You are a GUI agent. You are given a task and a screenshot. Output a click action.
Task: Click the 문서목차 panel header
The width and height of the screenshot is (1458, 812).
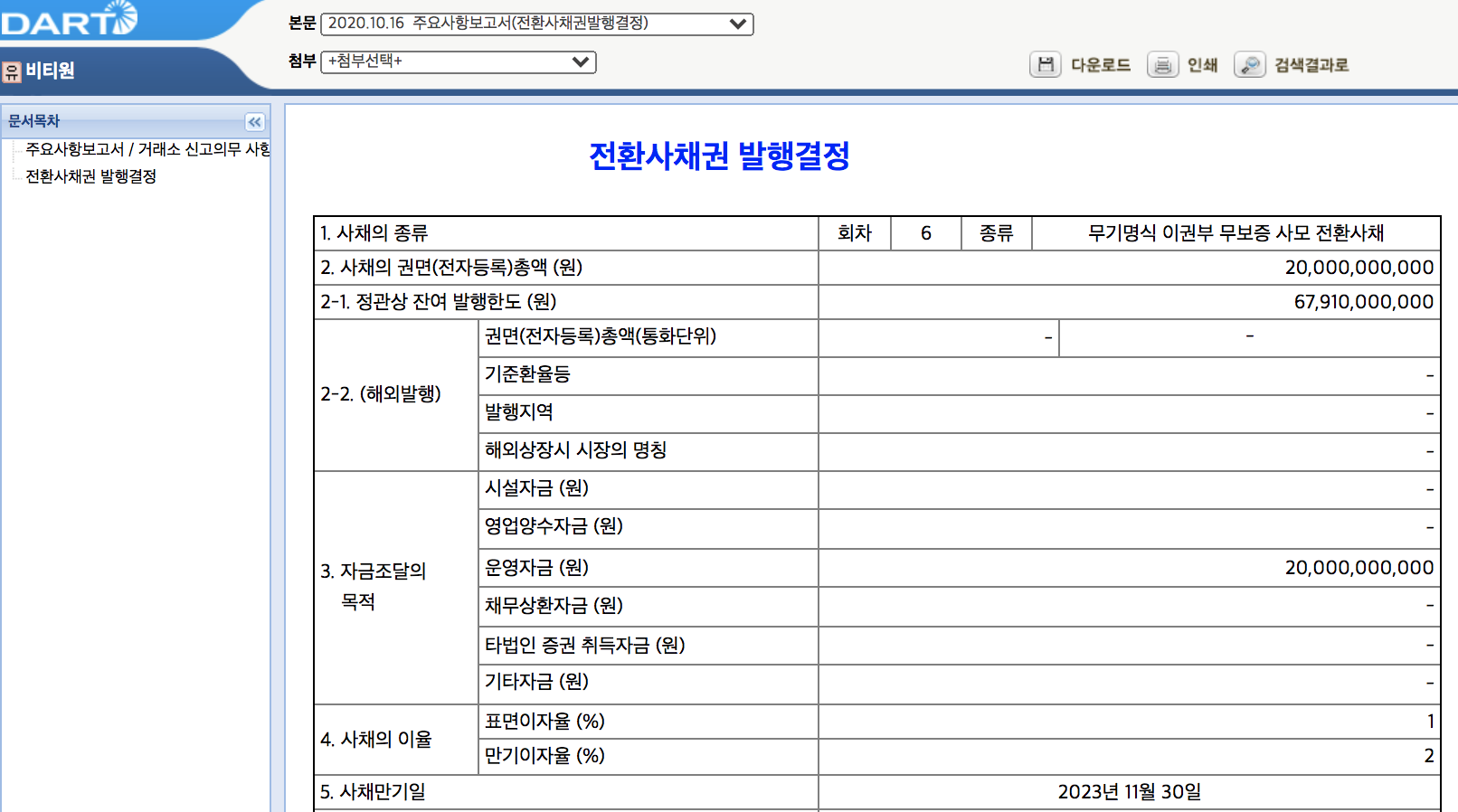pyautogui.click(x=136, y=121)
